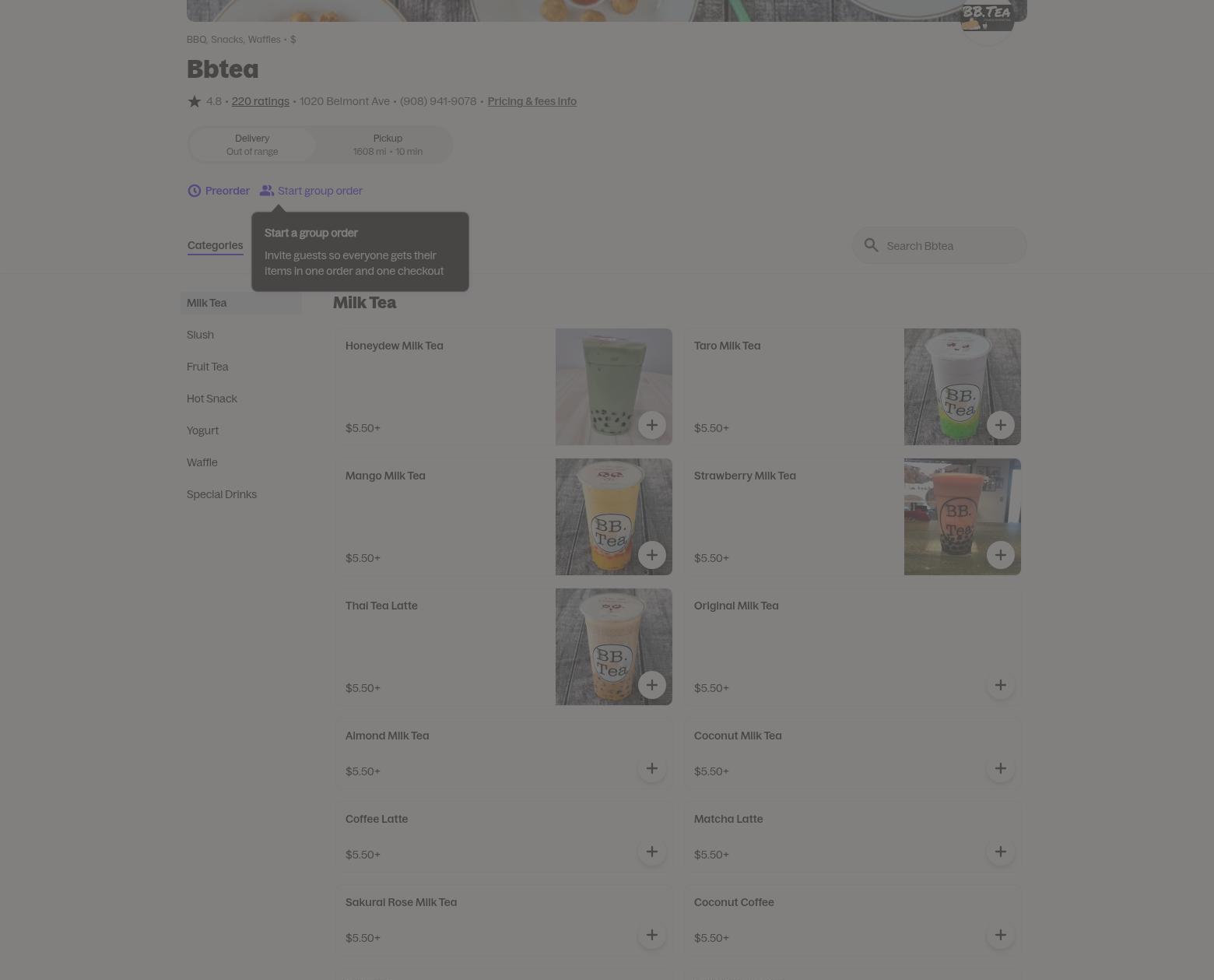
Task: Switch to Delivery option
Action: point(252,145)
